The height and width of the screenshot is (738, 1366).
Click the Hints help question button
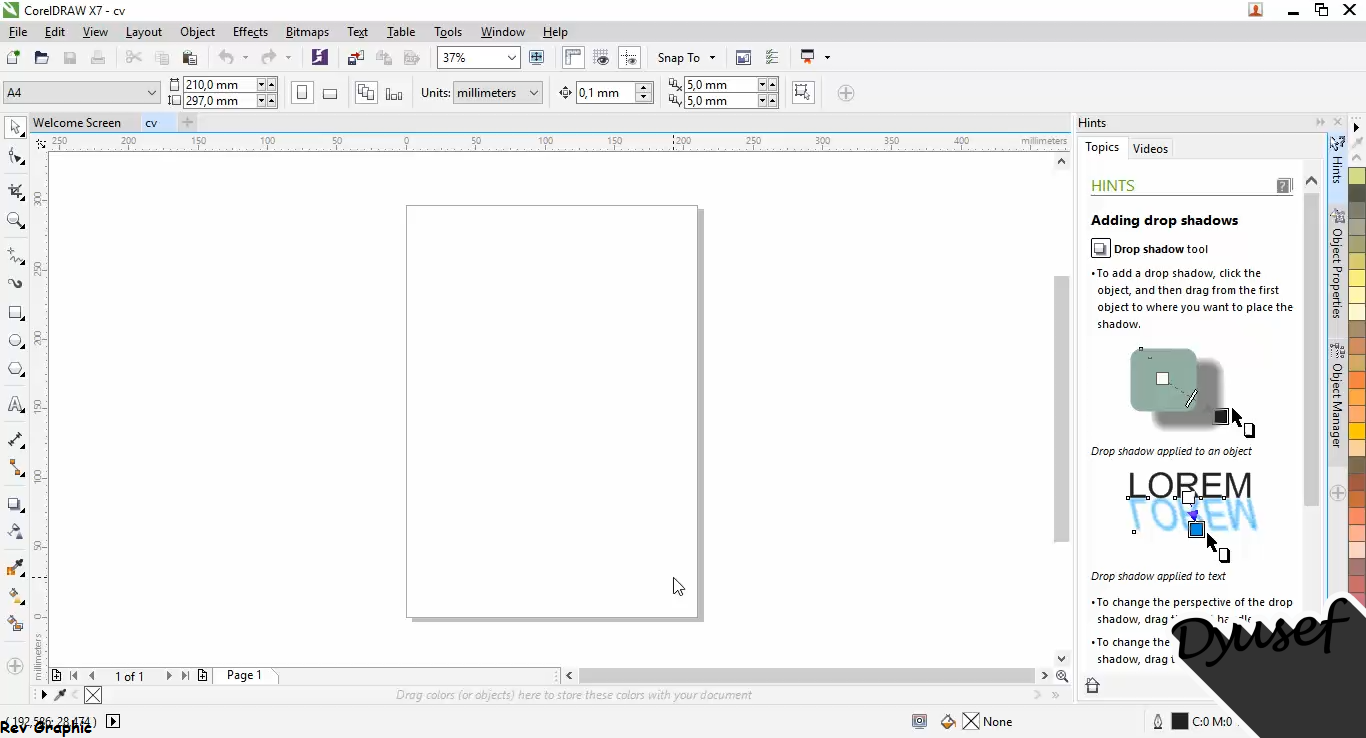coord(1284,185)
